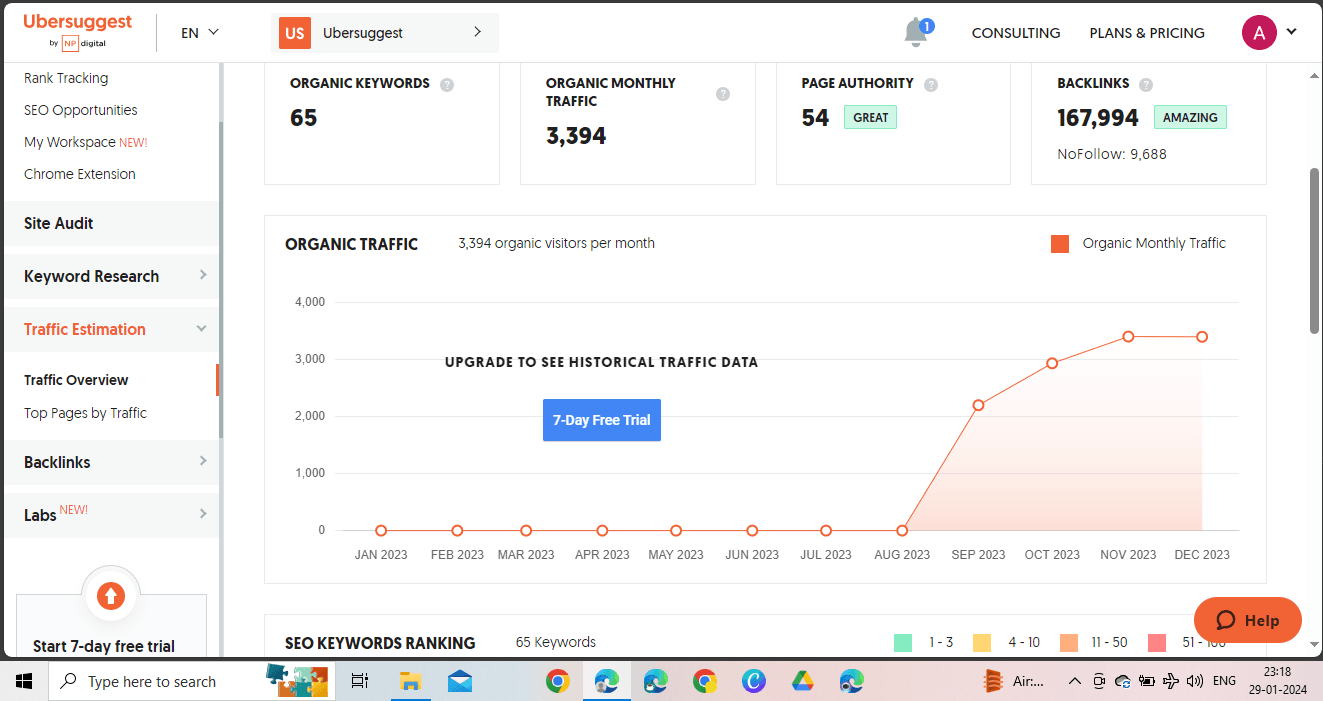The width and height of the screenshot is (1323, 701).
Task: Click 7-Day Free Trial button
Action: 602,420
